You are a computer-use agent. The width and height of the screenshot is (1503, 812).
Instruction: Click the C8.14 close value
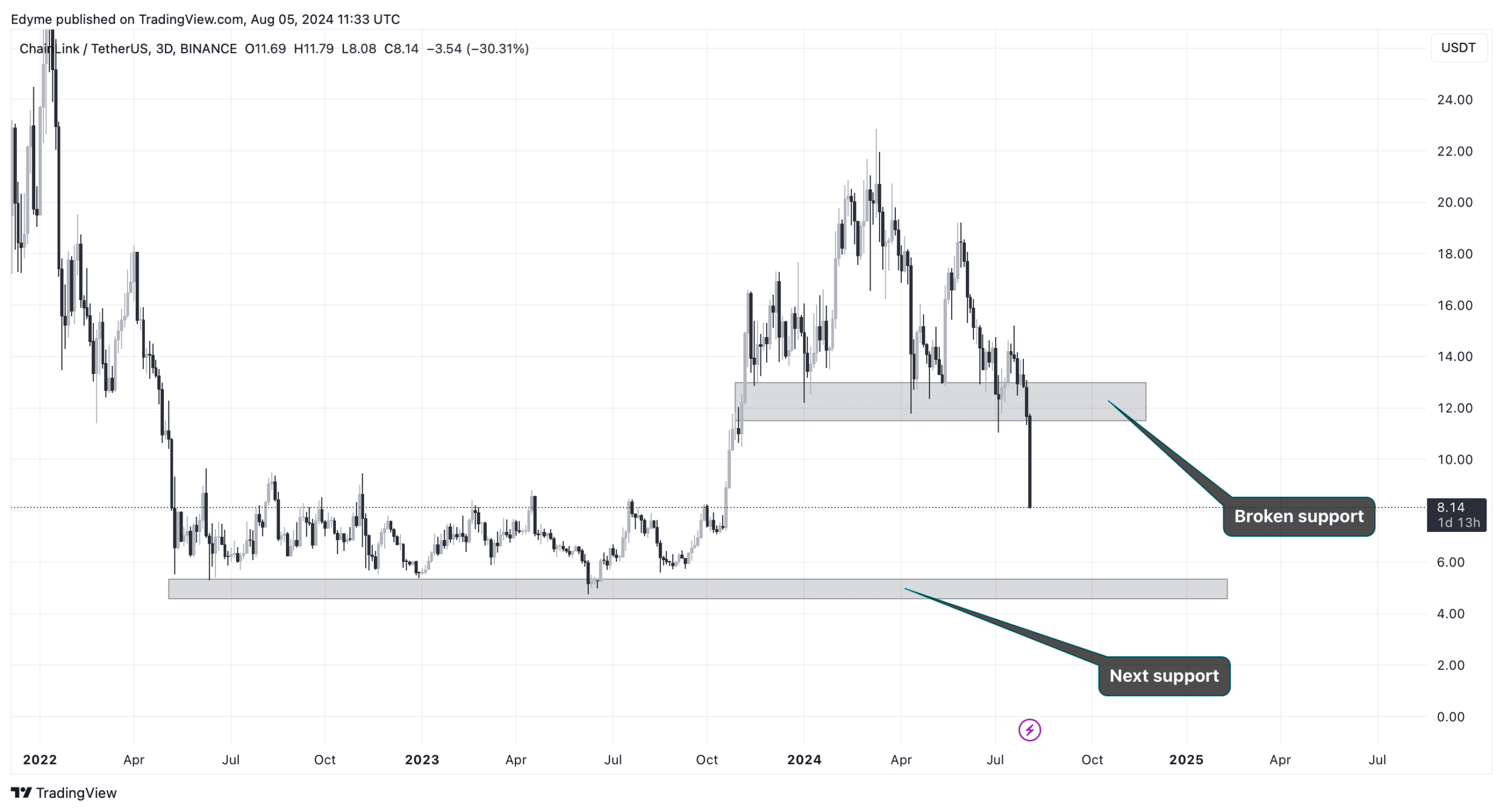coord(402,49)
